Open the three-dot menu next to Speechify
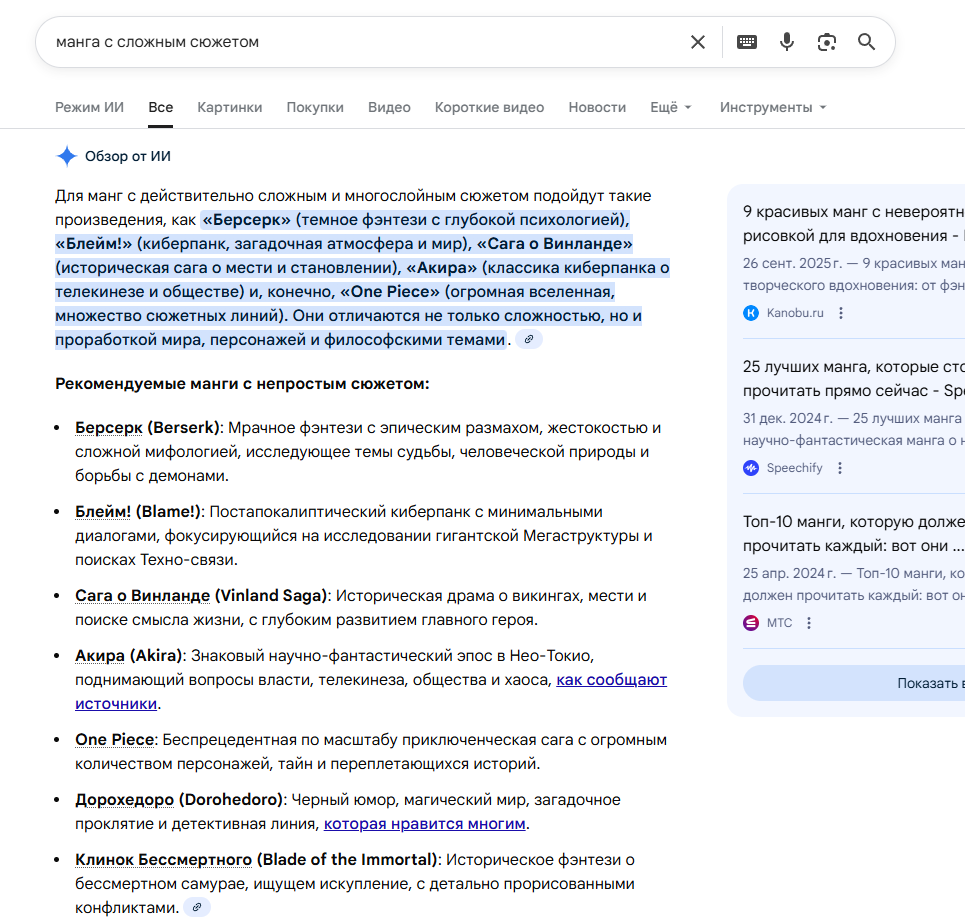The width and height of the screenshot is (965, 922). click(839, 468)
